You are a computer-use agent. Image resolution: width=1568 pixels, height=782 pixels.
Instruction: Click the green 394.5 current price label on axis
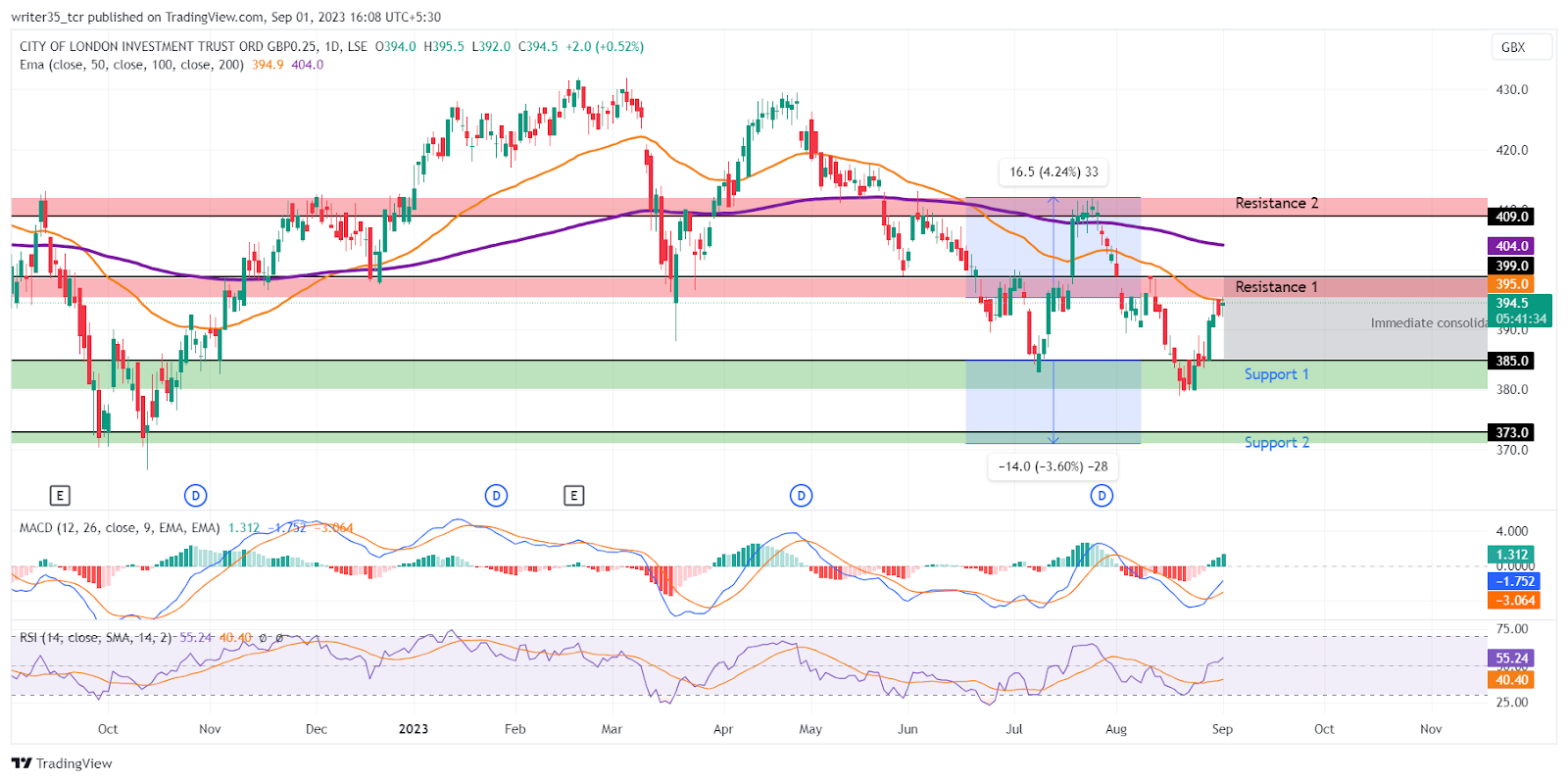click(x=1520, y=310)
